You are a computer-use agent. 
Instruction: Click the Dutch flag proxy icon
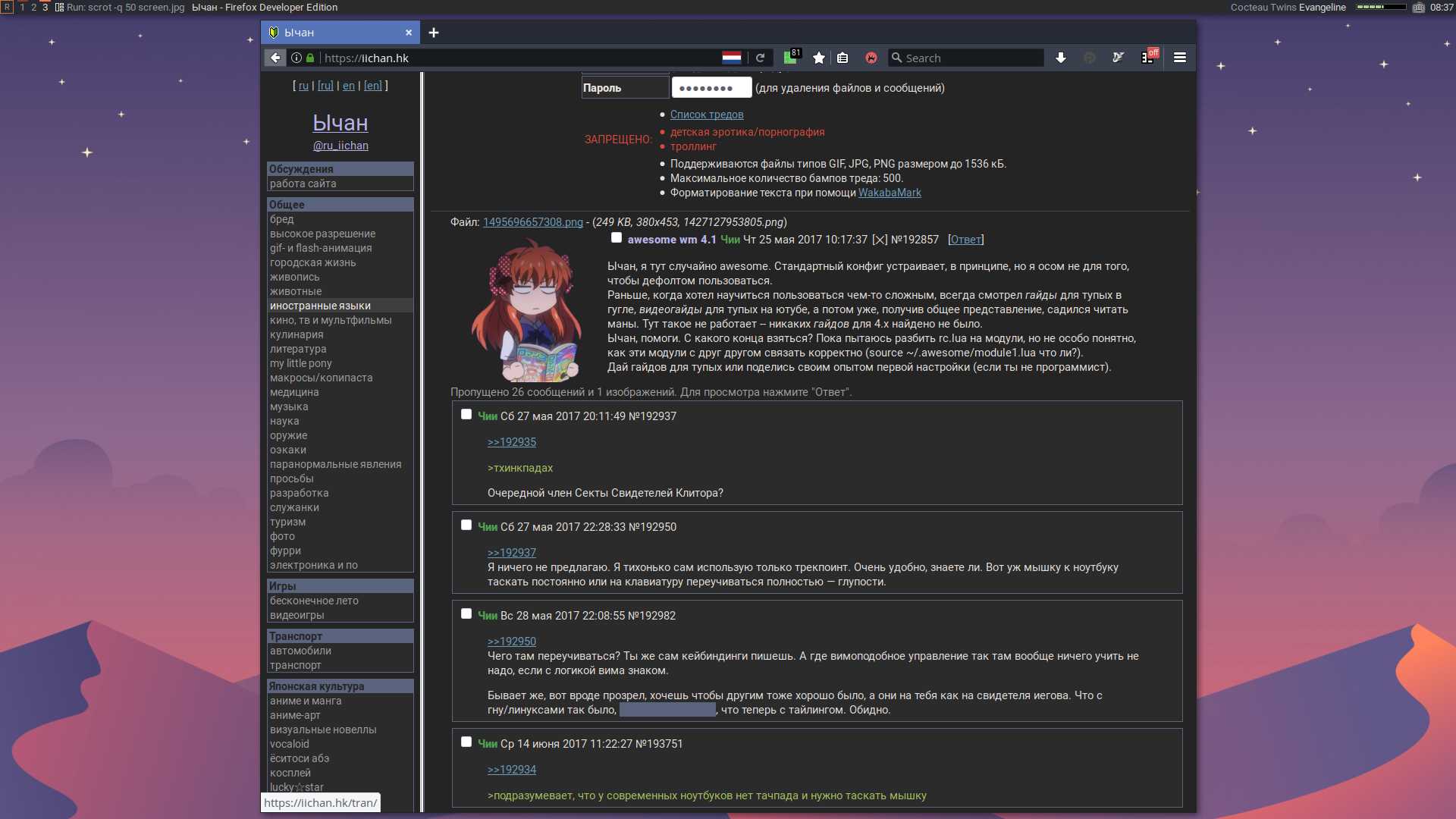(x=732, y=58)
